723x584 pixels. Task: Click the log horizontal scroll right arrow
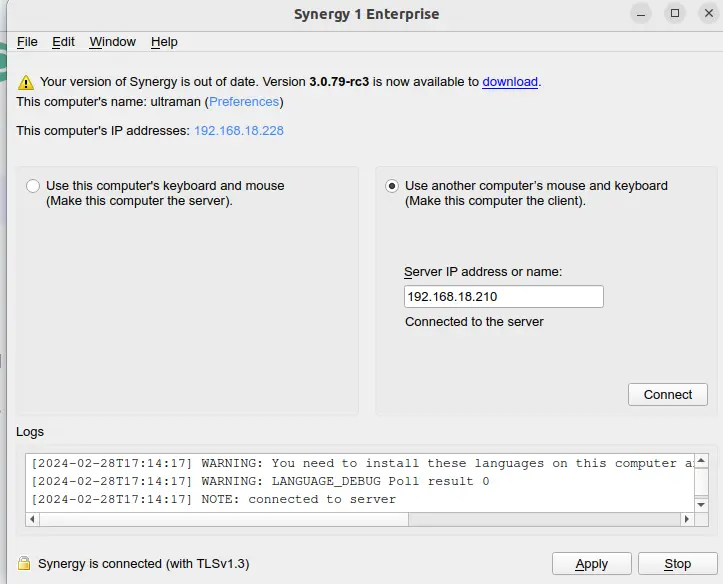click(687, 519)
